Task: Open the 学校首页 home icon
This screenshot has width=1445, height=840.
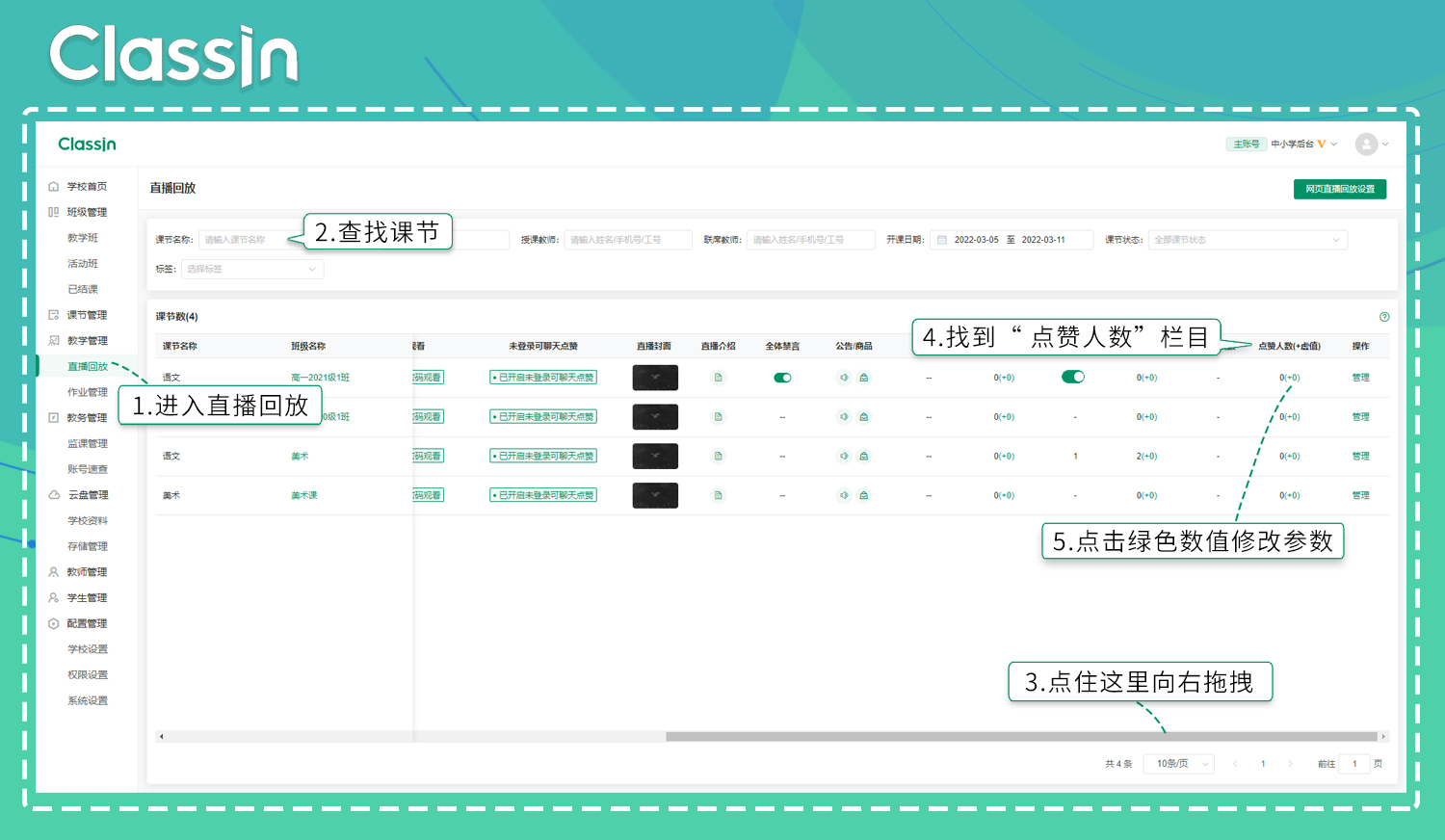Action: coord(54,187)
